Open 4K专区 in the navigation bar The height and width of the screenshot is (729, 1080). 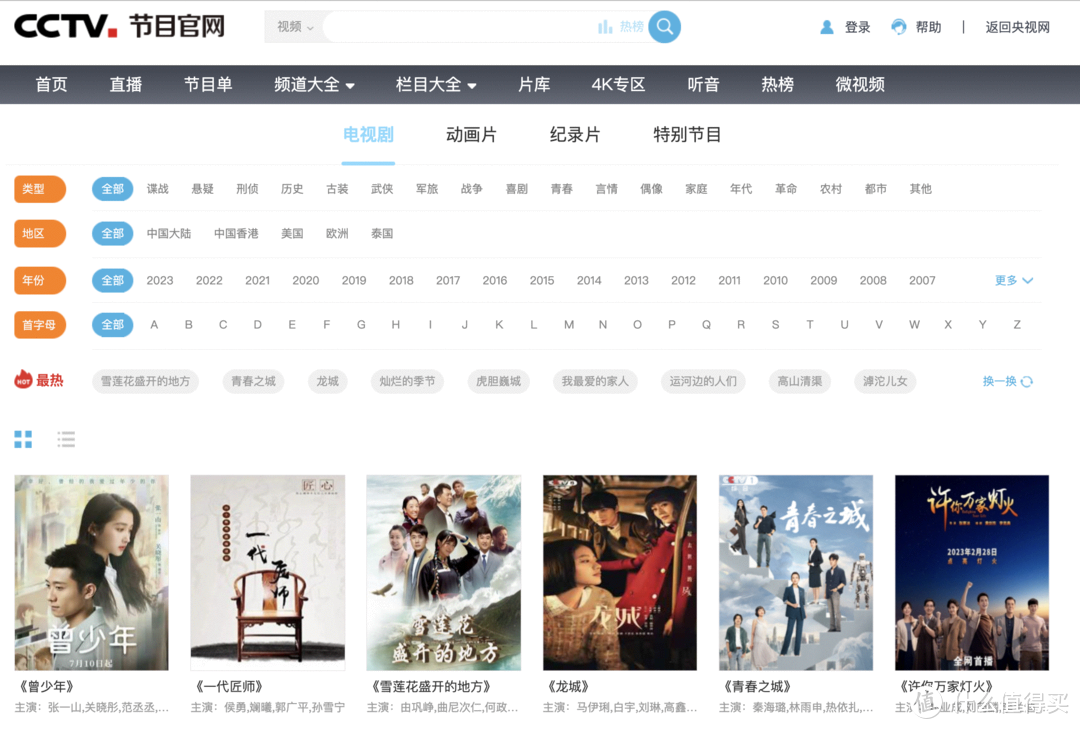(619, 85)
